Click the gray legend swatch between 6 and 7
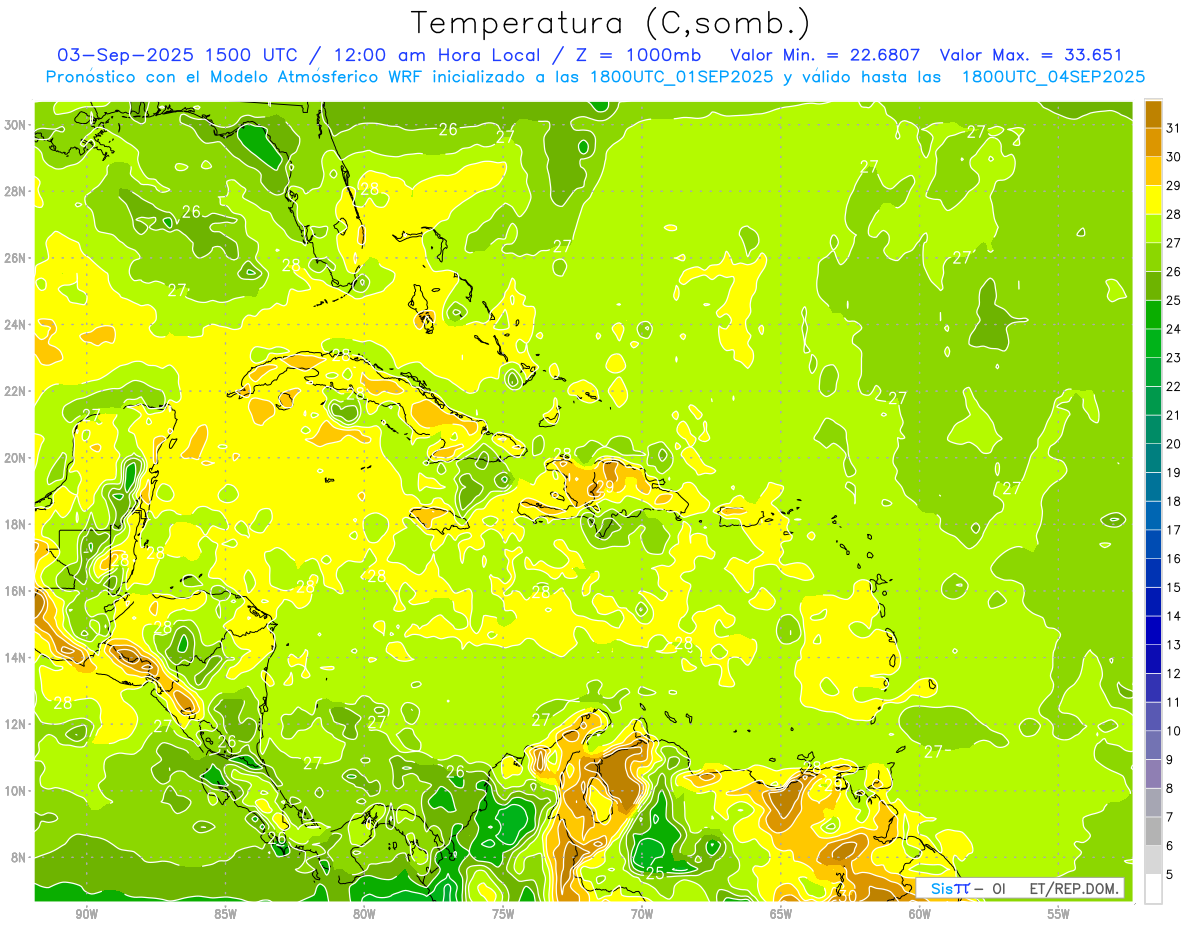Image resolution: width=1200 pixels, height=927 pixels. click(x=1153, y=831)
